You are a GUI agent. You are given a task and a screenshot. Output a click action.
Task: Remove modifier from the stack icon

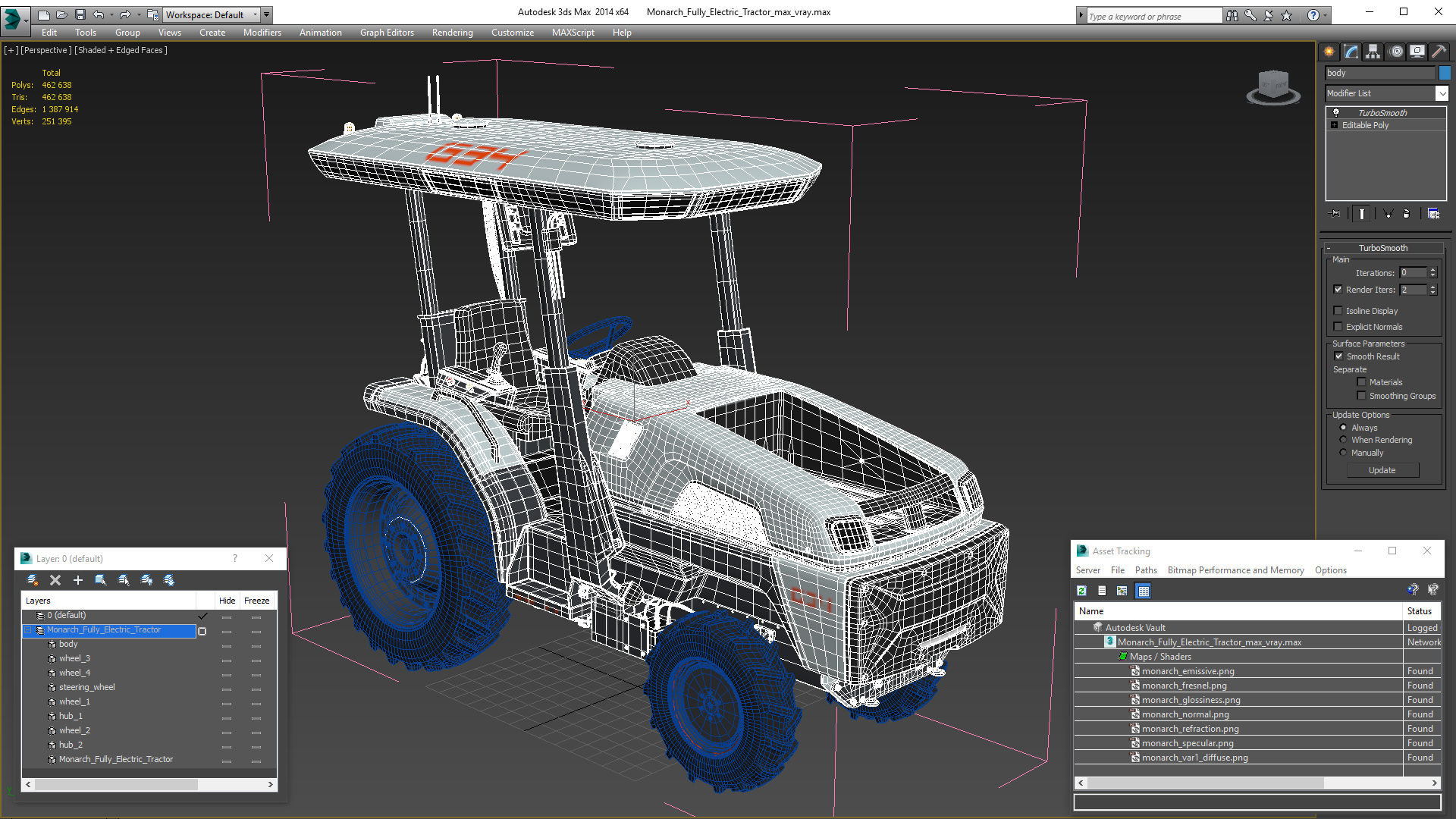[1407, 214]
